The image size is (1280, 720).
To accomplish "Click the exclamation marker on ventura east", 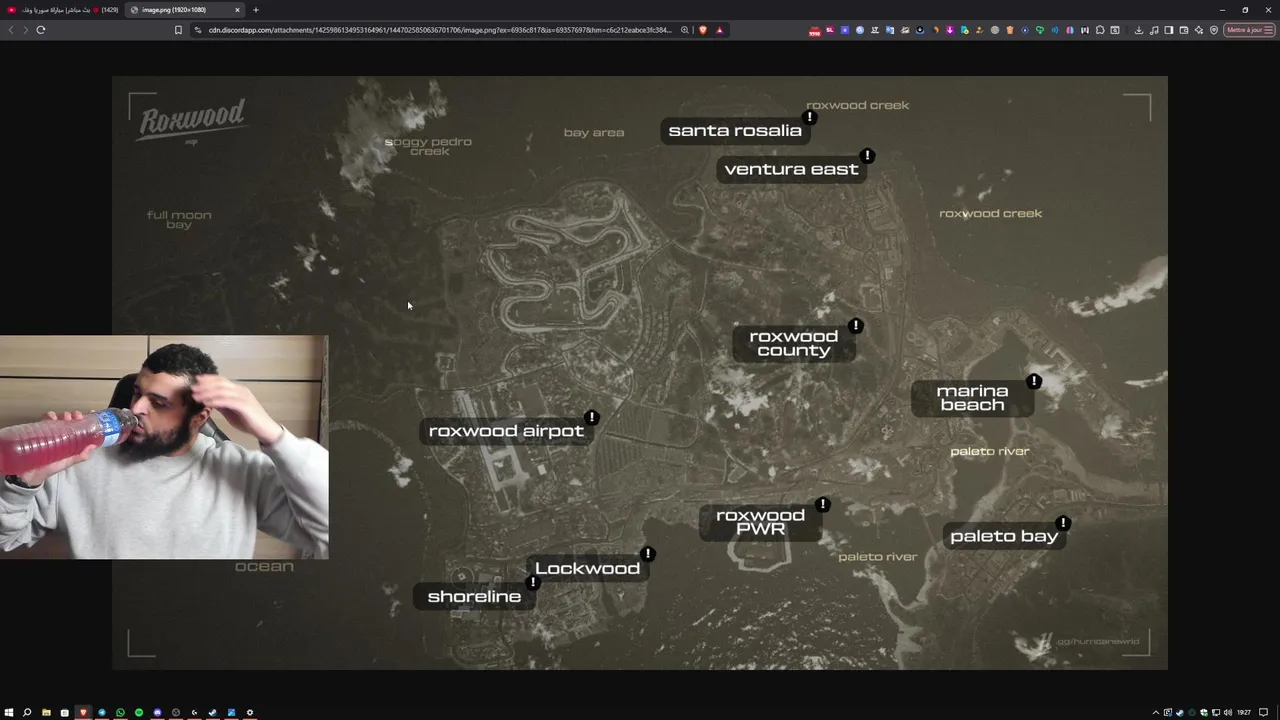I will click(867, 156).
